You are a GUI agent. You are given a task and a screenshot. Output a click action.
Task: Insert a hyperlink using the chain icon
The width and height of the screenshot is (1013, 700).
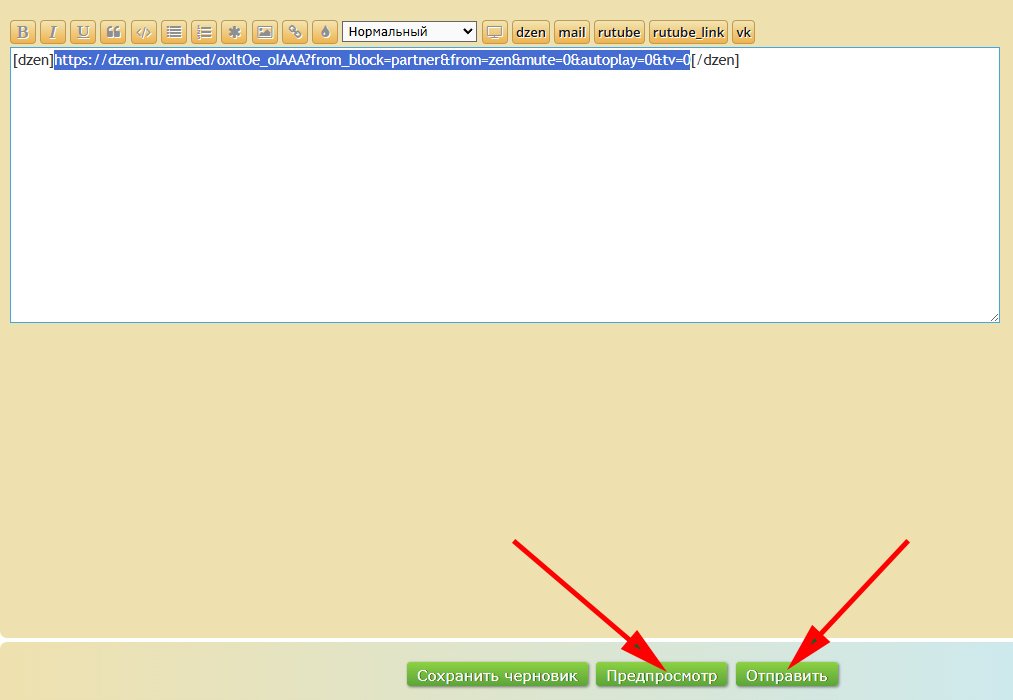pyautogui.click(x=294, y=32)
